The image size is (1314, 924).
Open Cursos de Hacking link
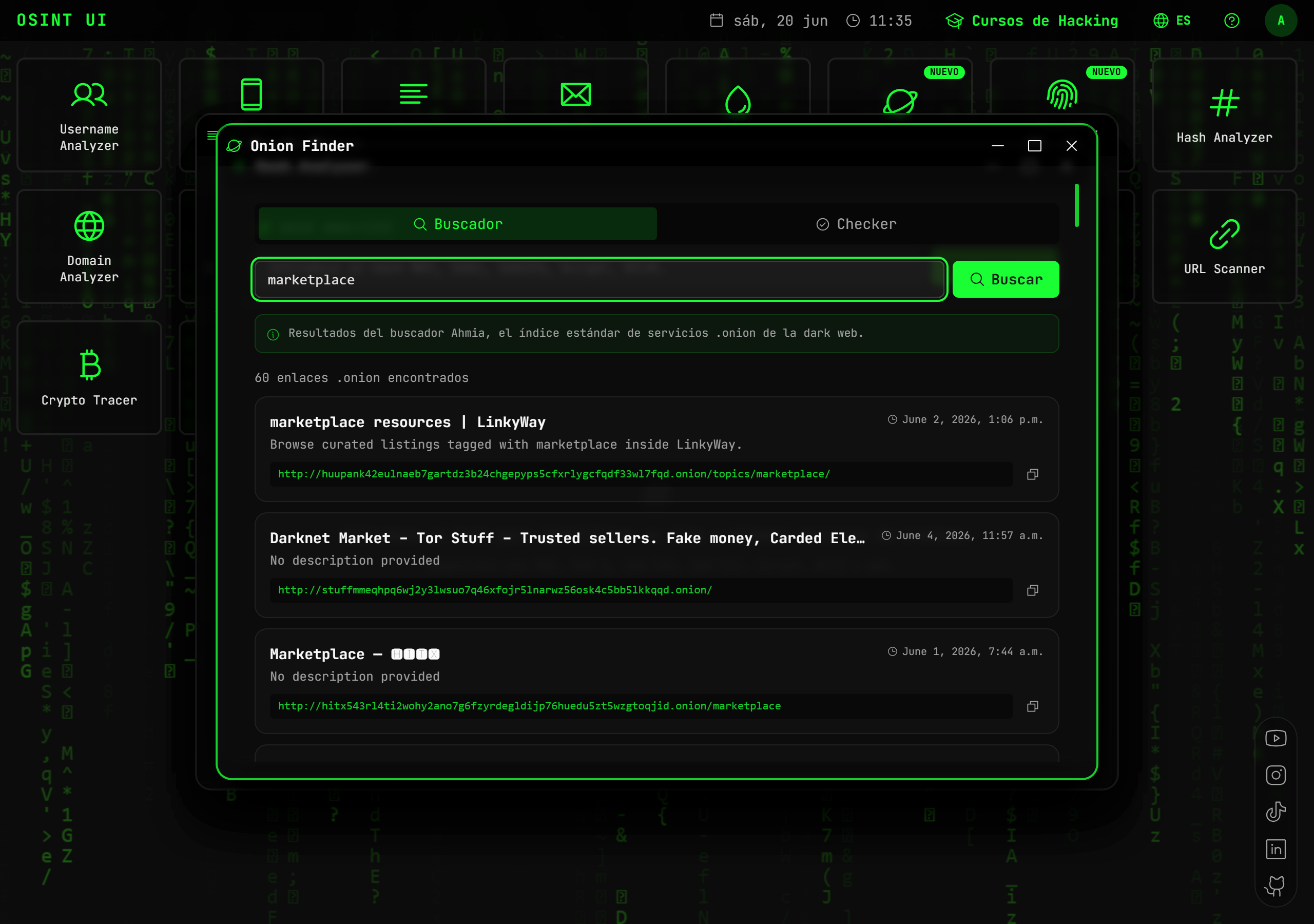[x=1032, y=21]
